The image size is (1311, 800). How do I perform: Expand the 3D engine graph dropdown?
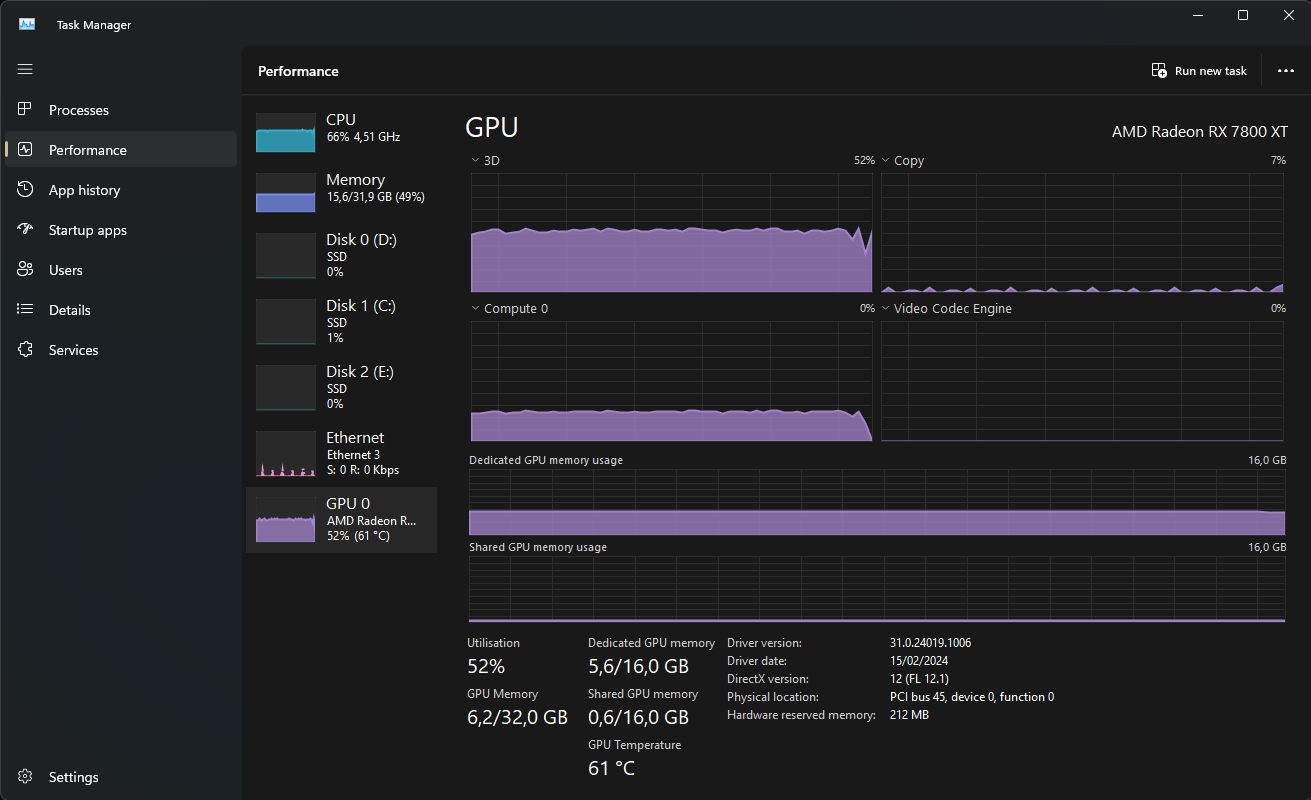tap(476, 160)
